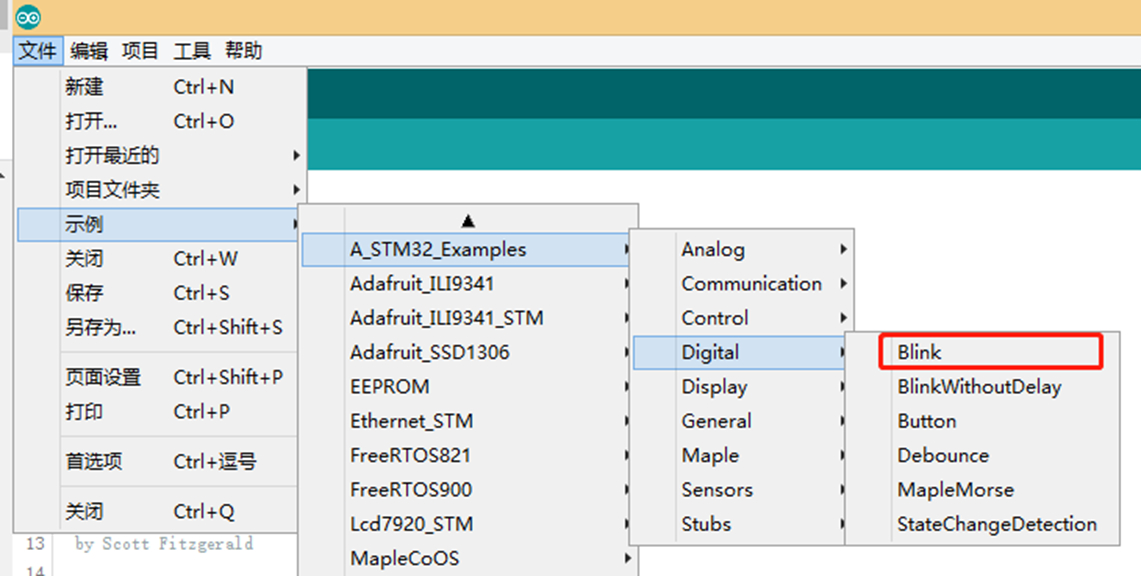Image resolution: width=1141 pixels, height=576 pixels.
Task: Click the up arrow in examples list
Action: [x=468, y=220]
